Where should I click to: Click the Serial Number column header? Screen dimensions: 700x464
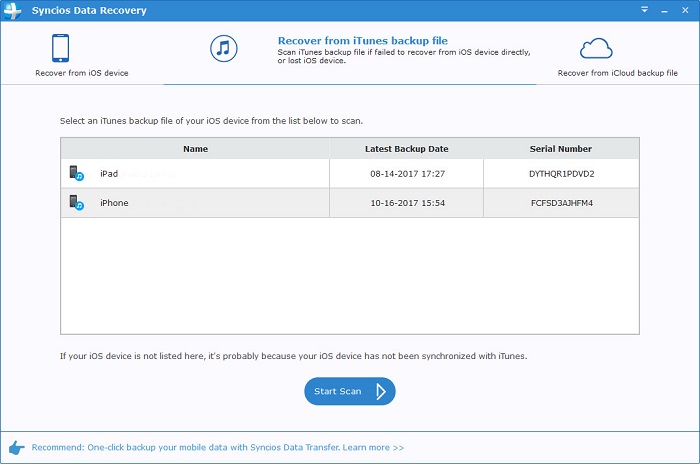561,149
